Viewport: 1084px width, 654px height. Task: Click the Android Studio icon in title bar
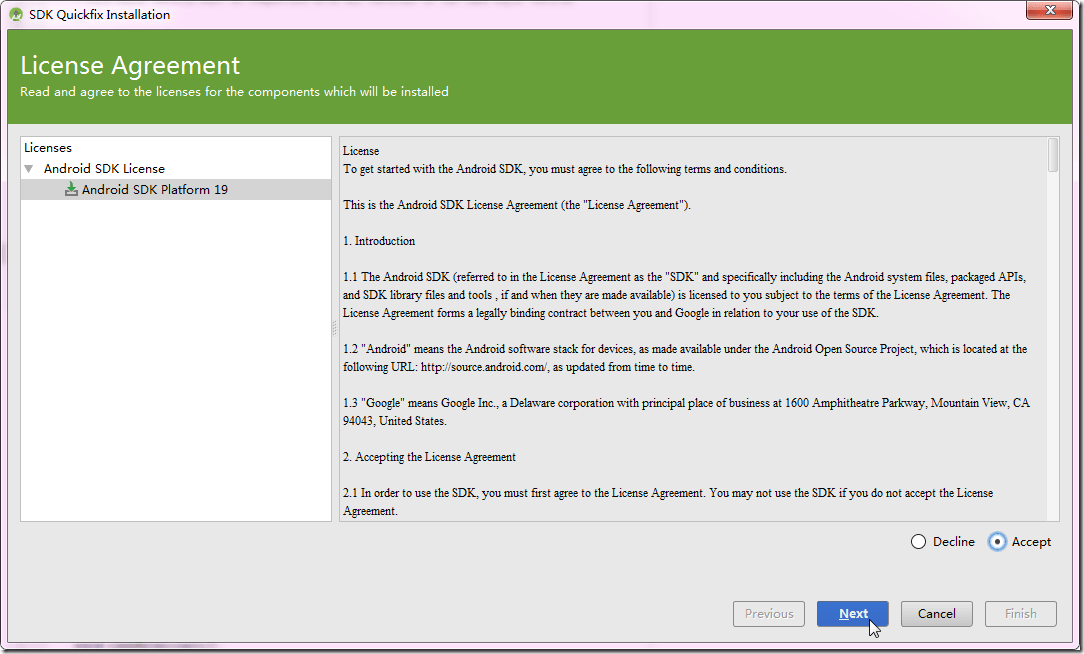click(x=16, y=15)
